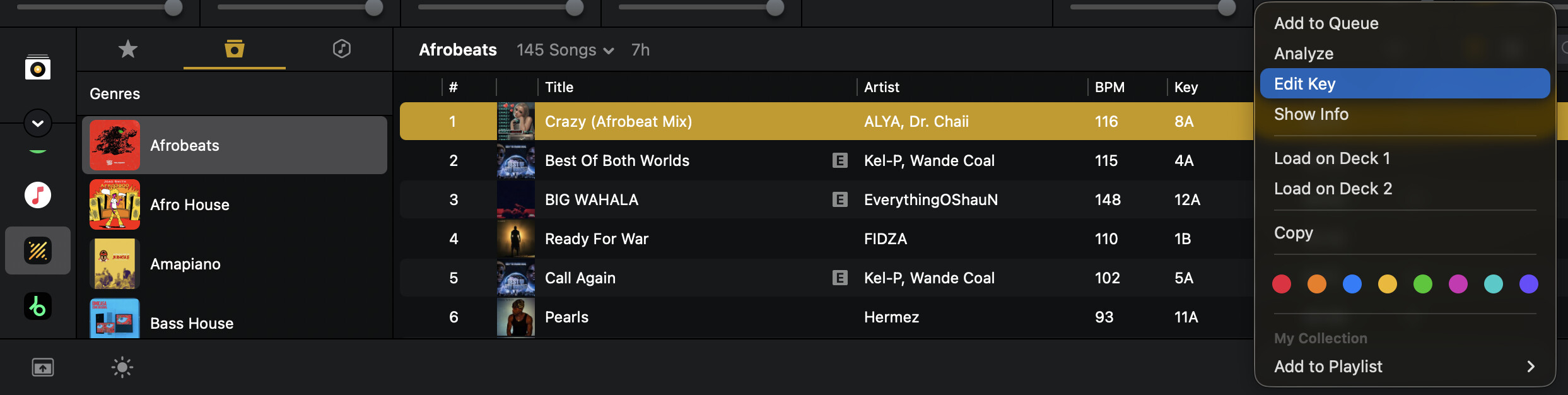Open the djay library record icon
Viewport: 1568px width, 395px height.
(38, 68)
